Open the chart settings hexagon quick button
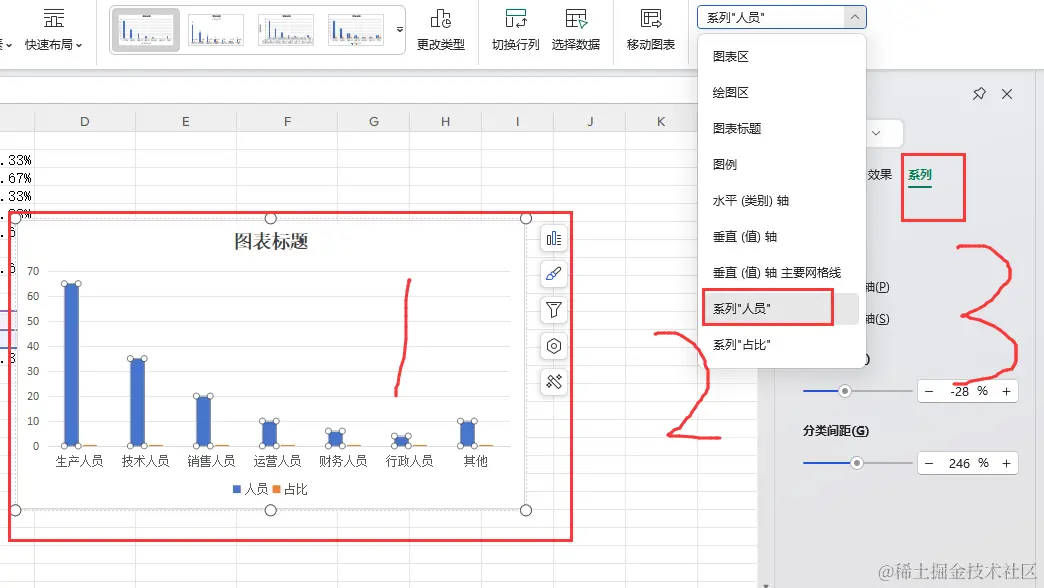The height and width of the screenshot is (588, 1044). [x=553, y=346]
